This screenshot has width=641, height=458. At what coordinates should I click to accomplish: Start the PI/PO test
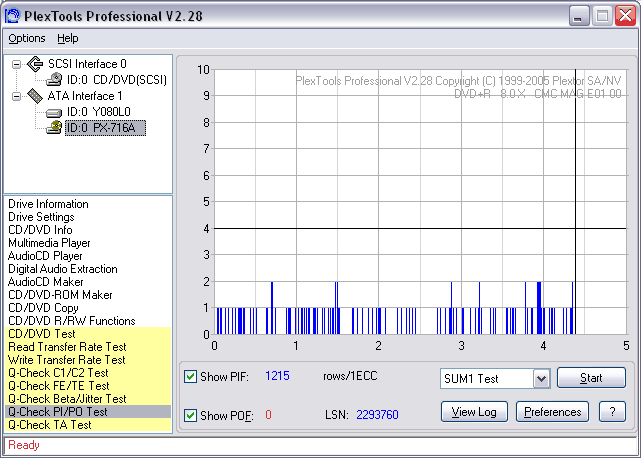click(591, 377)
